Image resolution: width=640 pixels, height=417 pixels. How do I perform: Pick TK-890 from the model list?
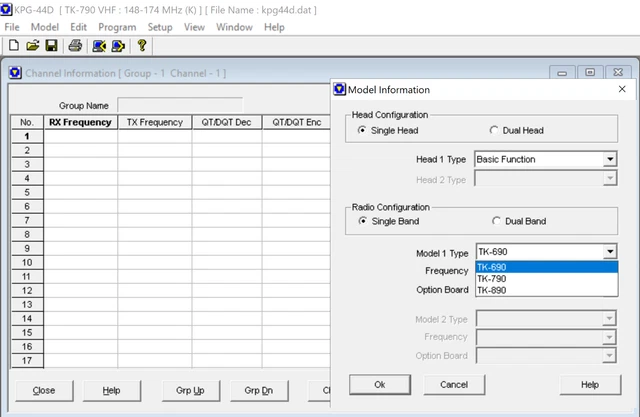click(492, 290)
